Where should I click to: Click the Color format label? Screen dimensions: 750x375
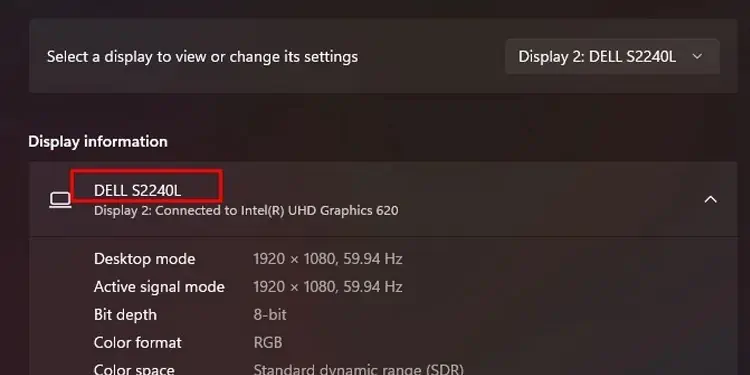click(x=138, y=342)
